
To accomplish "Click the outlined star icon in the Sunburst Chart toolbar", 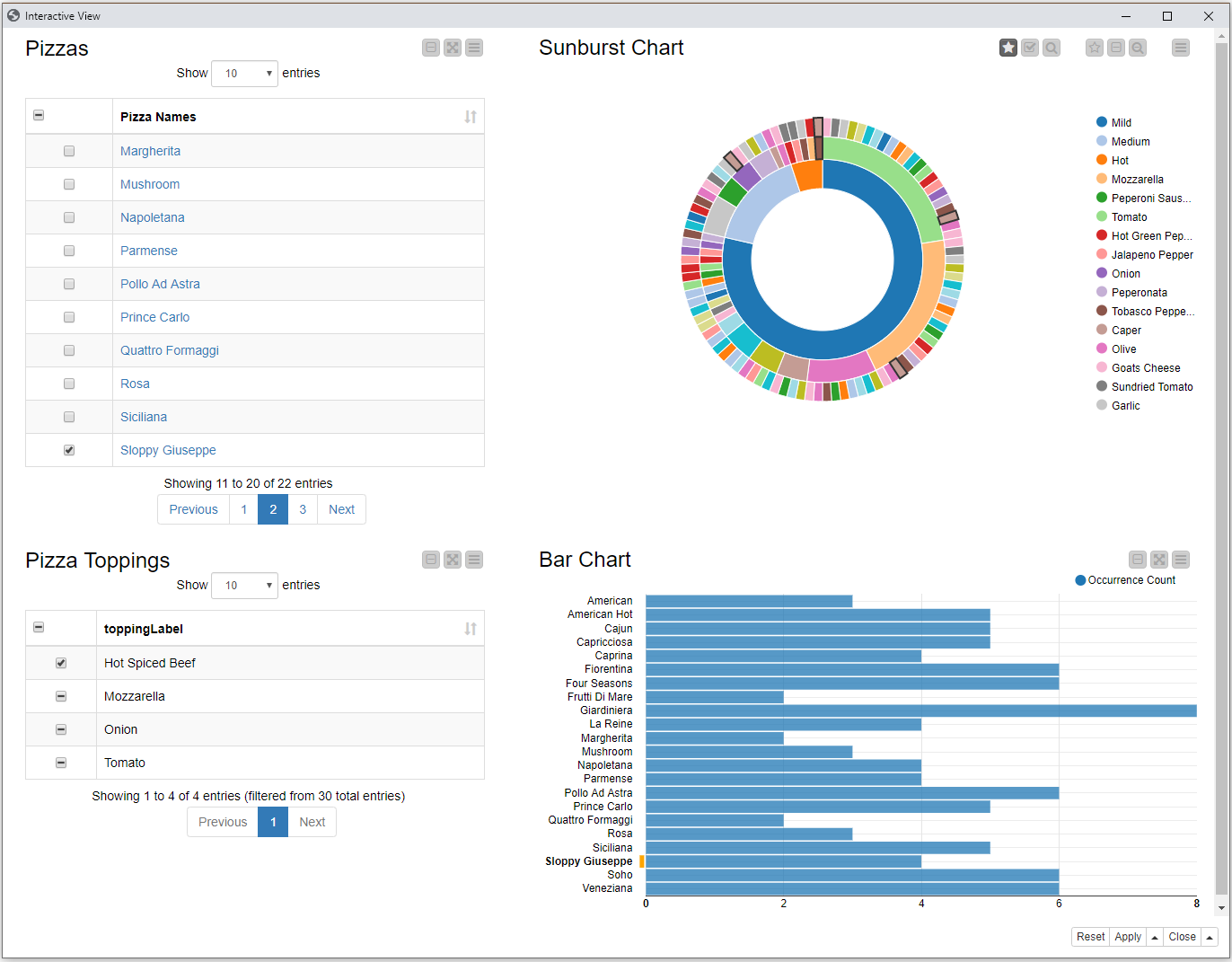I will pyautogui.click(x=1095, y=48).
